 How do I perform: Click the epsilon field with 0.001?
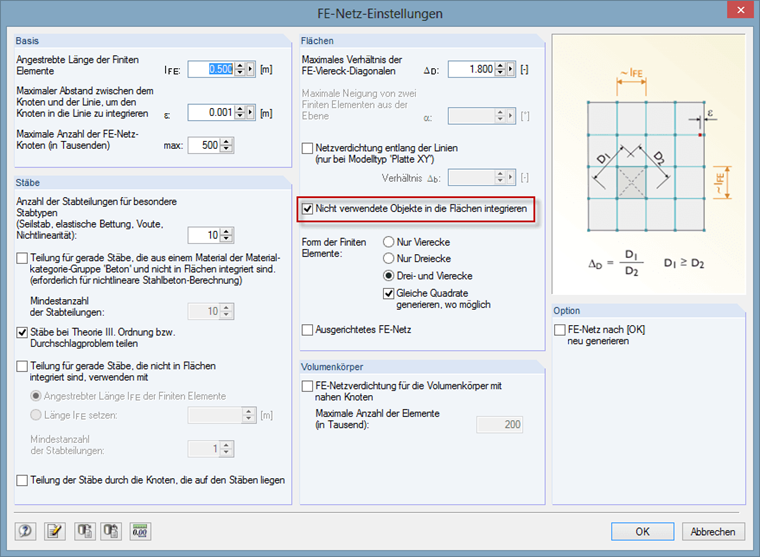click(211, 112)
